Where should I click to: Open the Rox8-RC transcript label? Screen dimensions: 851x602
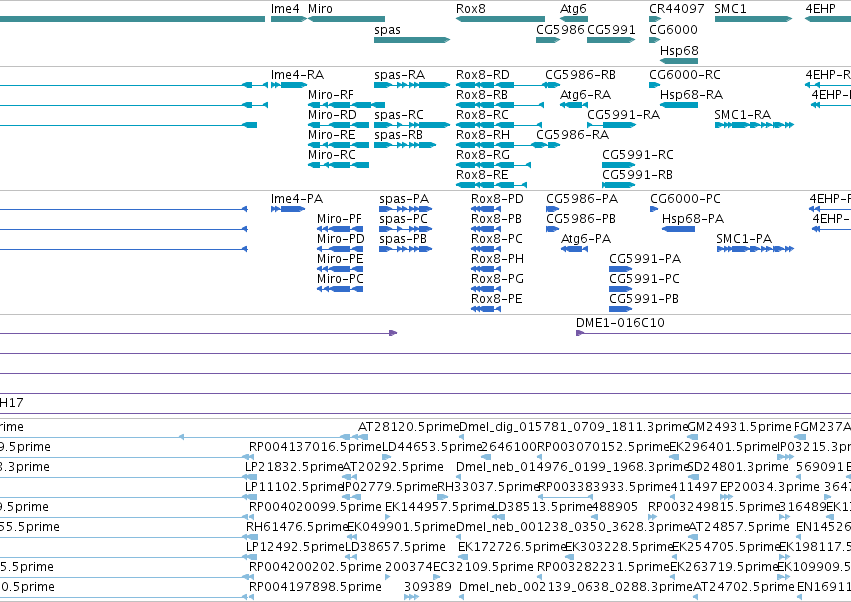482,115
